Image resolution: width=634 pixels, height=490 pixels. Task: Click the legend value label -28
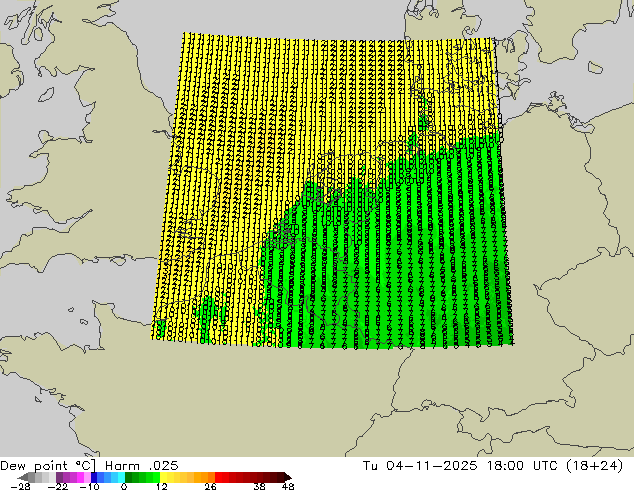coord(20,486)
